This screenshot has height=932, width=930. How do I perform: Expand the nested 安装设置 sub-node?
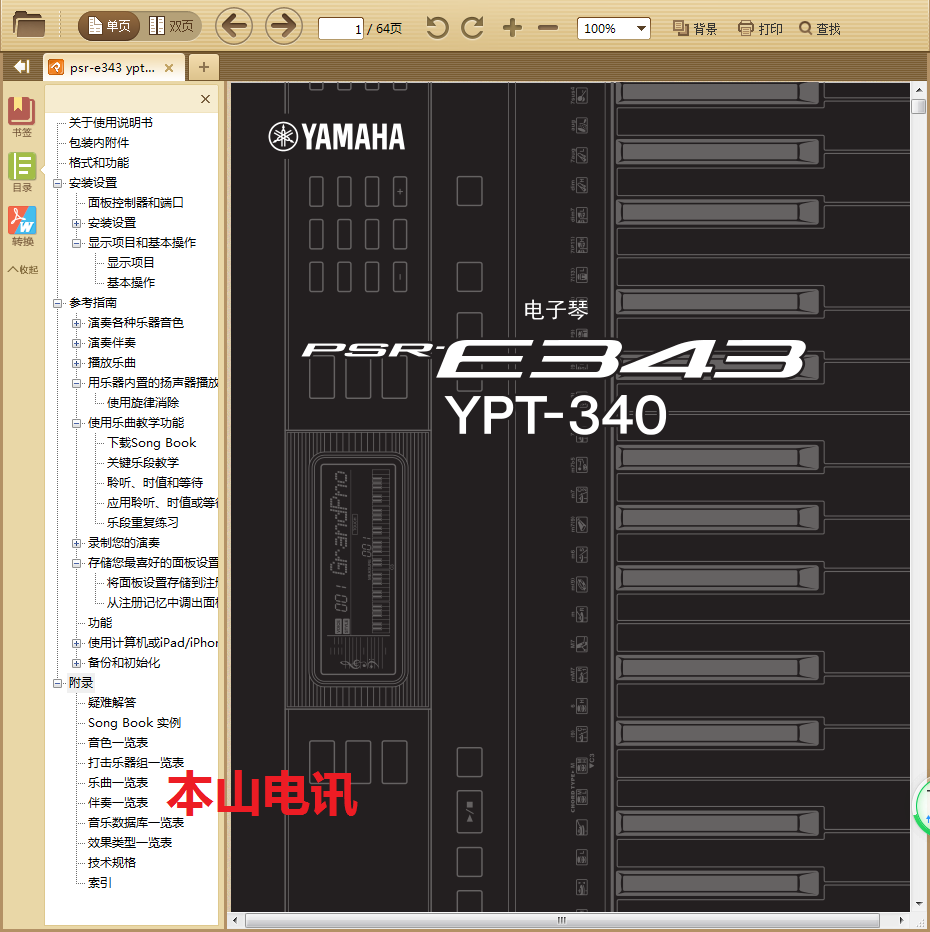pos(77,223)
